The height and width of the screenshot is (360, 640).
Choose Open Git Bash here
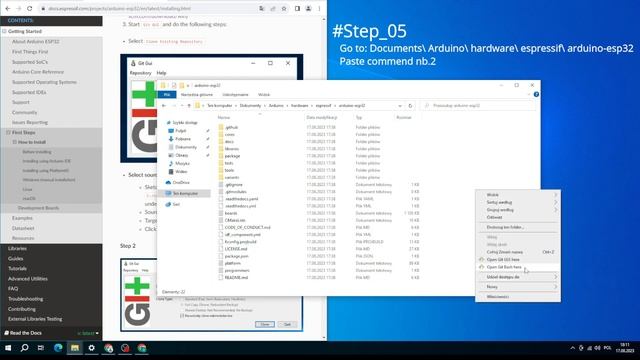point(518,267)
